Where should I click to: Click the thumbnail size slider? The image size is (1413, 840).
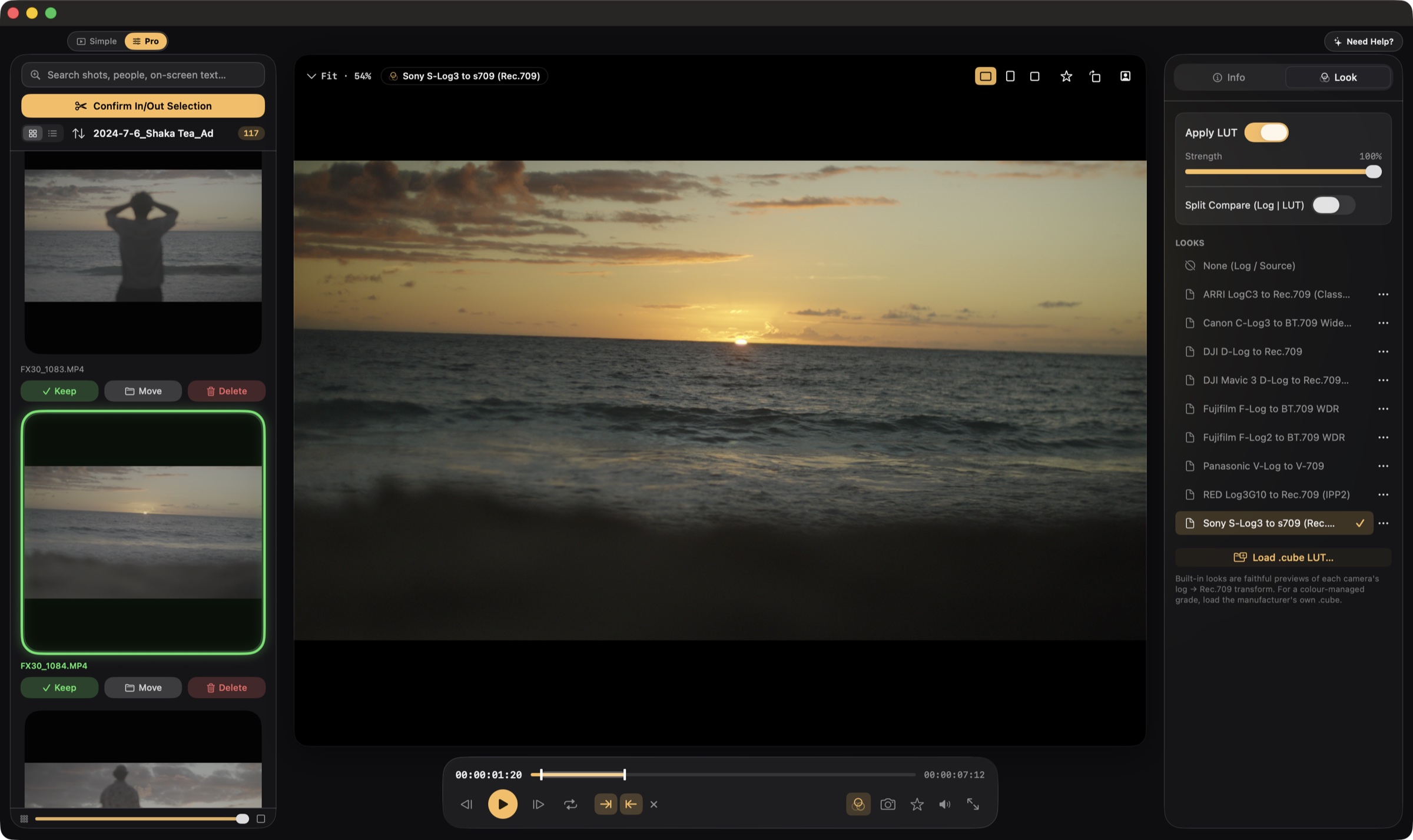tap(141, 819)
